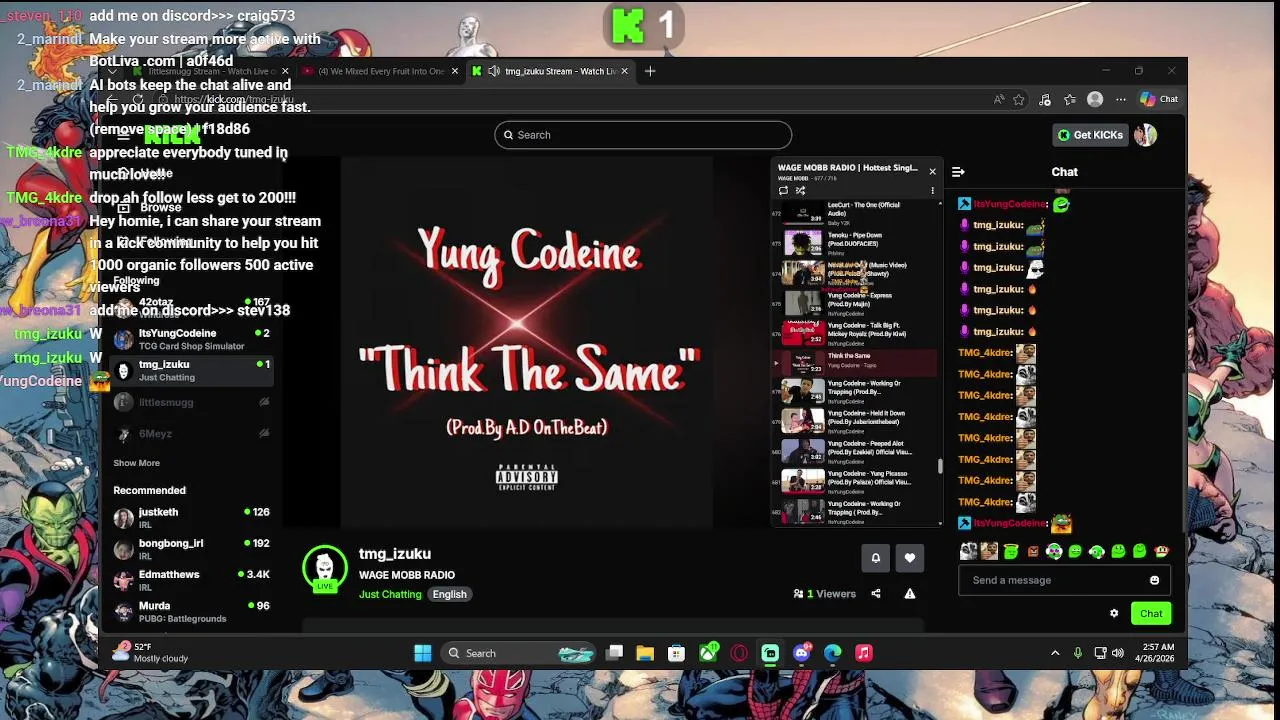Open the weather widget showing Mostly cloudy
The width and height of the screenshot is (1280, 720).
coord(152,653)
